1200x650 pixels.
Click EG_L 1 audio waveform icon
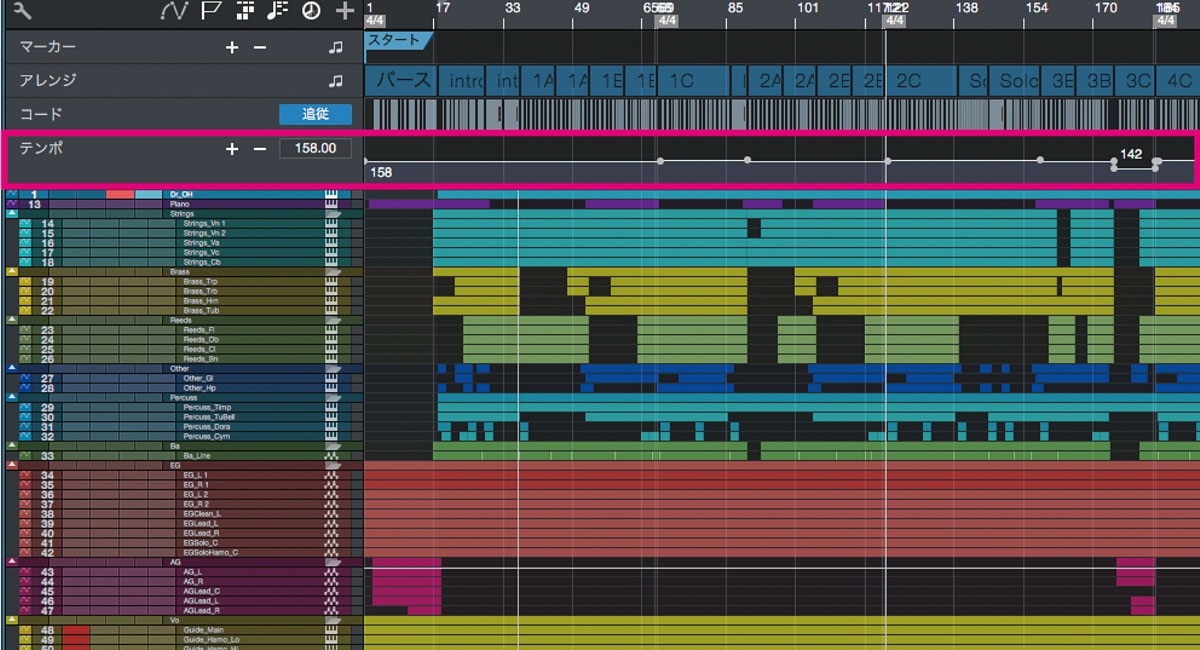pyautogui.click(x=331, y=475)
